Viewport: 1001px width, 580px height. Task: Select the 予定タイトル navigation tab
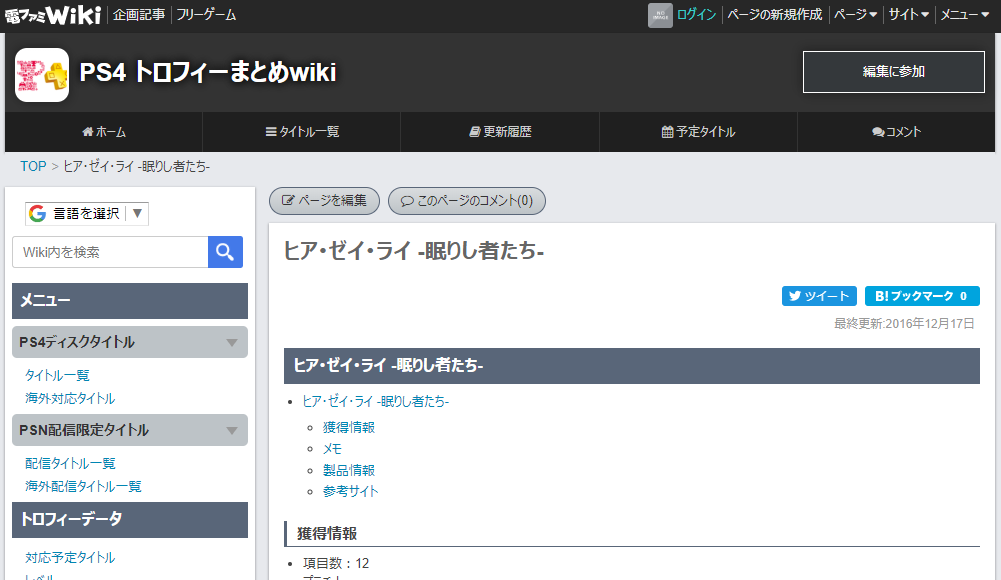[x=698, y=132]
